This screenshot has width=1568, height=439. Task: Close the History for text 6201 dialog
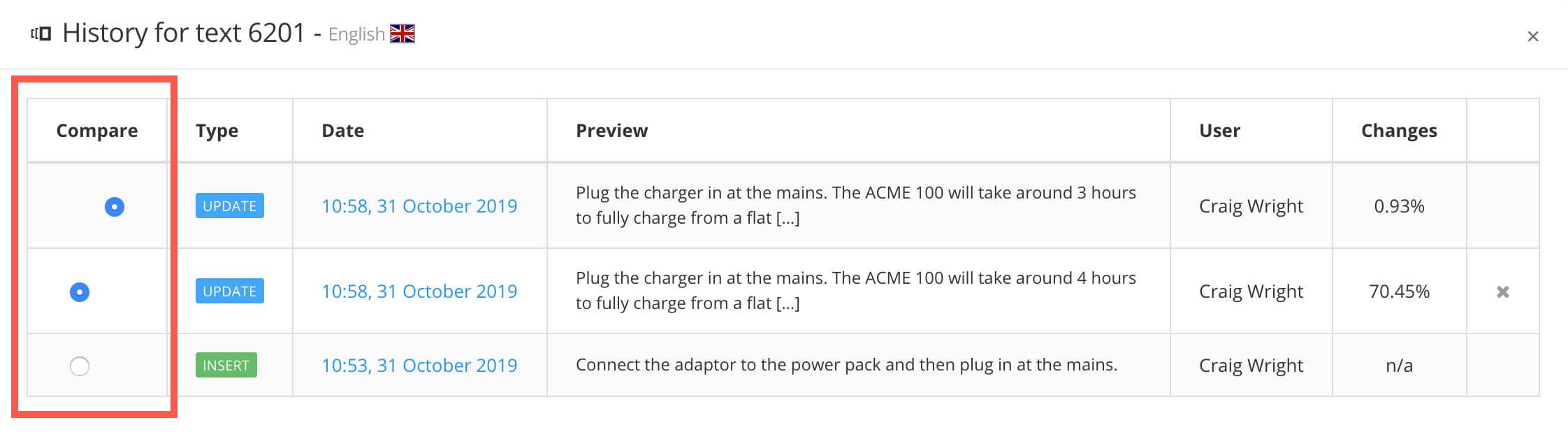coord(1532,36)
